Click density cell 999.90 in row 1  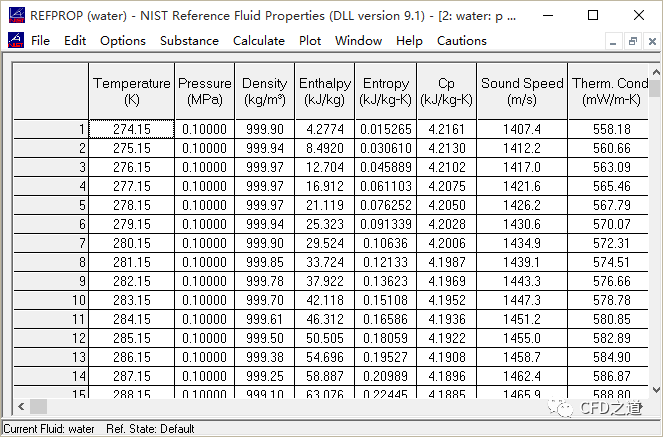click(265, 129)
